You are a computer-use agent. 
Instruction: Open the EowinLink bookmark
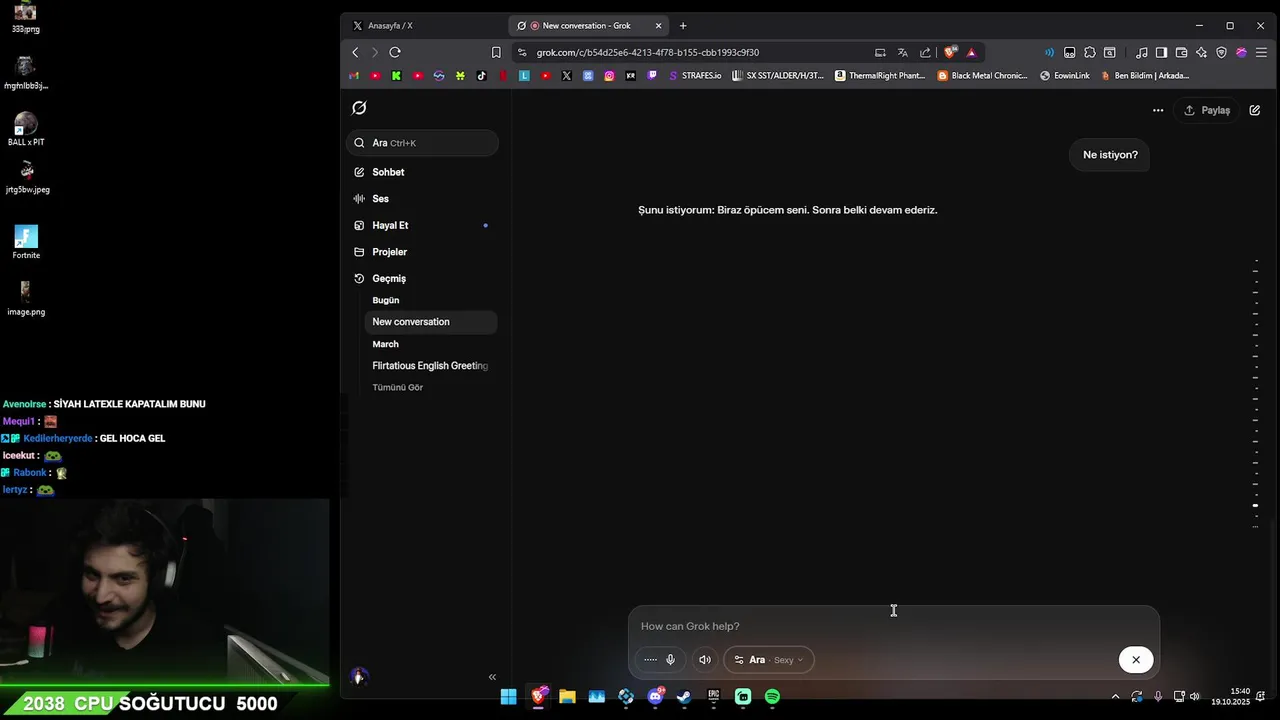pyautogui.click(x=1065, y=75)
